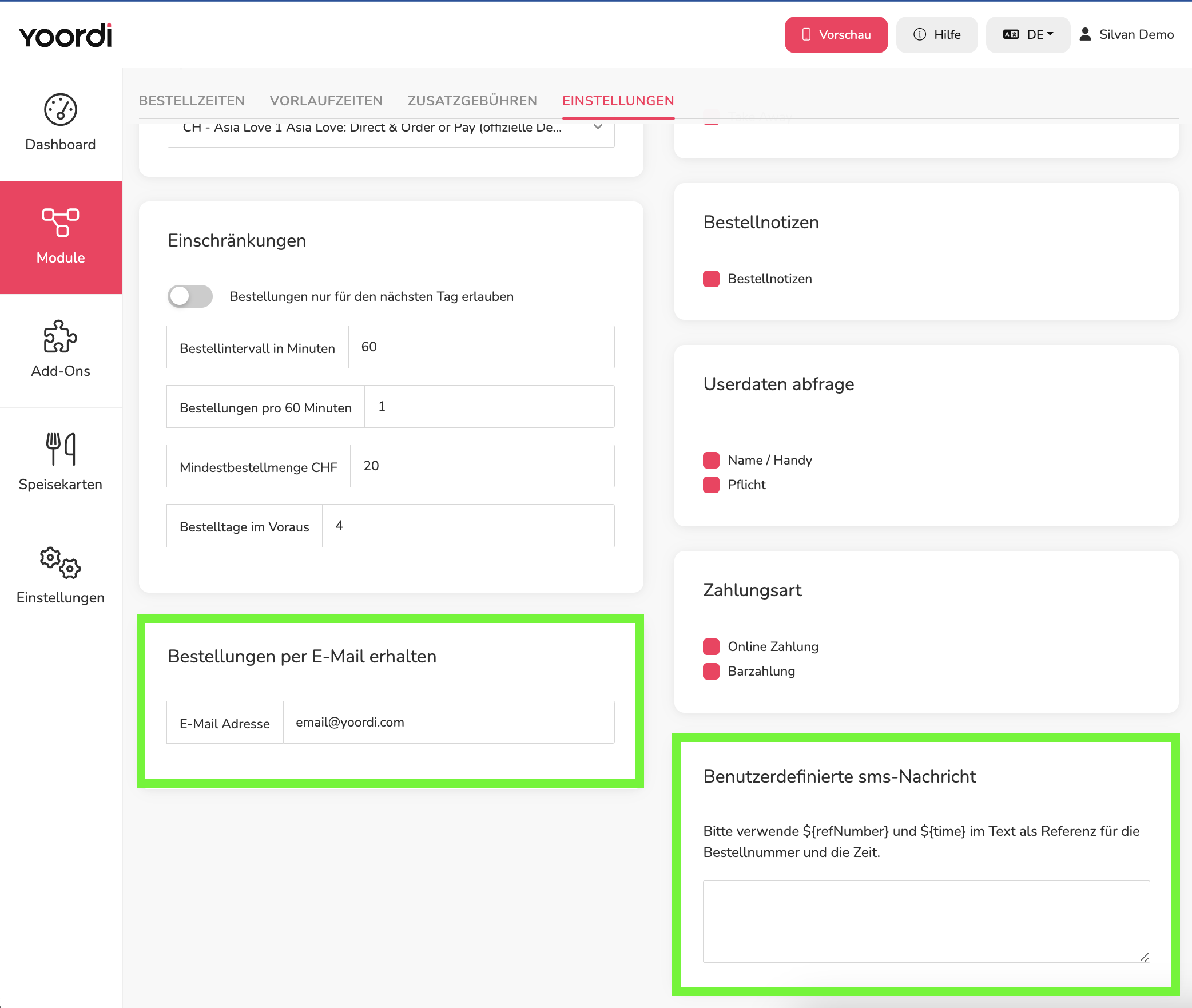Click the info icon on Hilfe button

point(920,34)
